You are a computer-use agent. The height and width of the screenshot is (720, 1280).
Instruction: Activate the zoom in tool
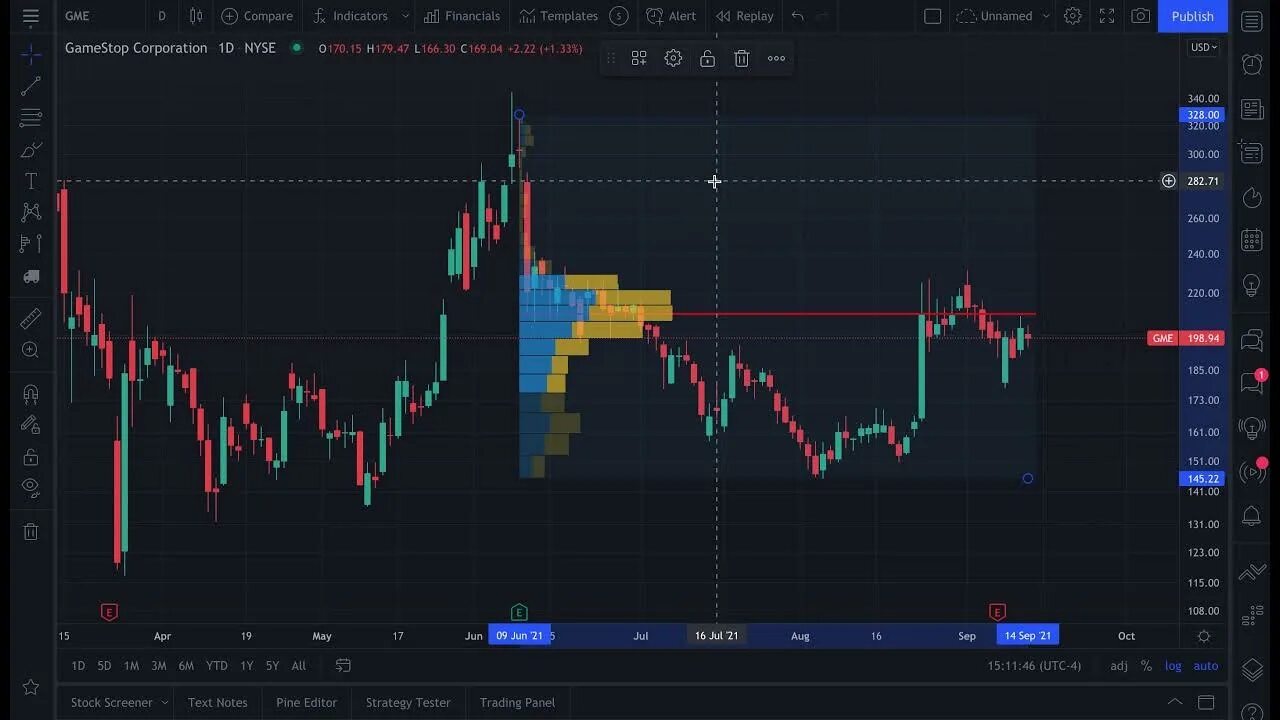[30, 350]
